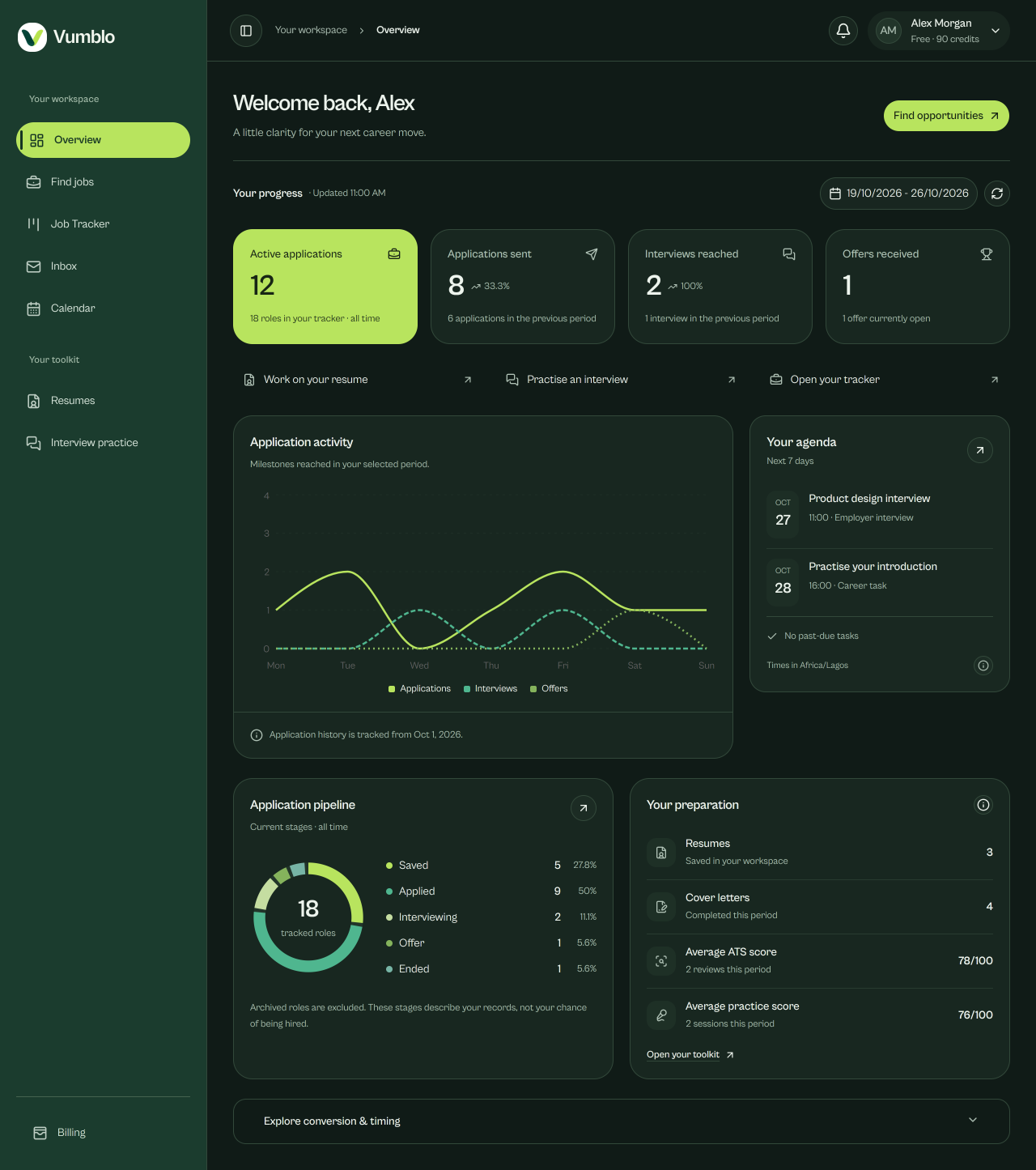Click Practise an interview link

coord(622,380)
